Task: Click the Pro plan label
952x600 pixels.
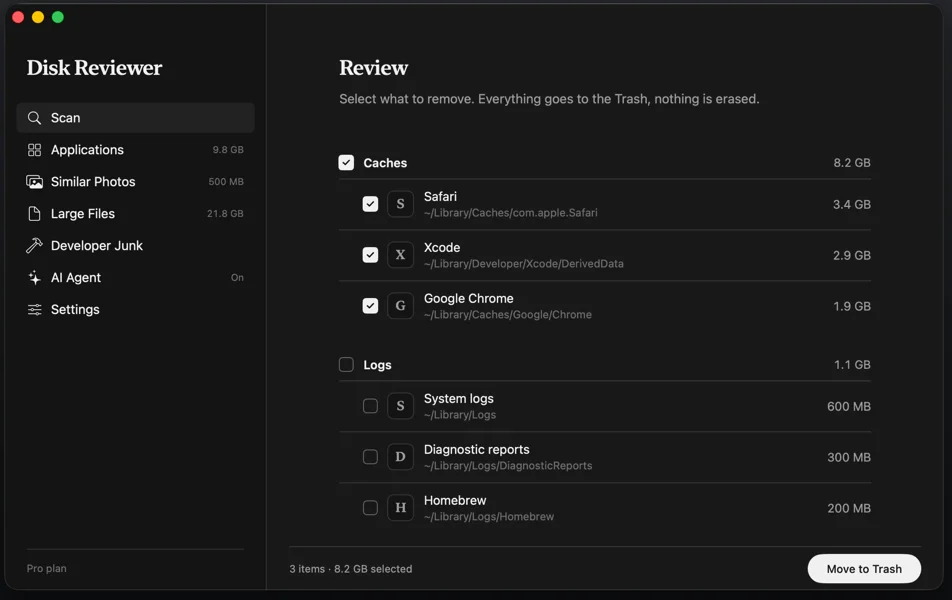Action: coord(47,568)
